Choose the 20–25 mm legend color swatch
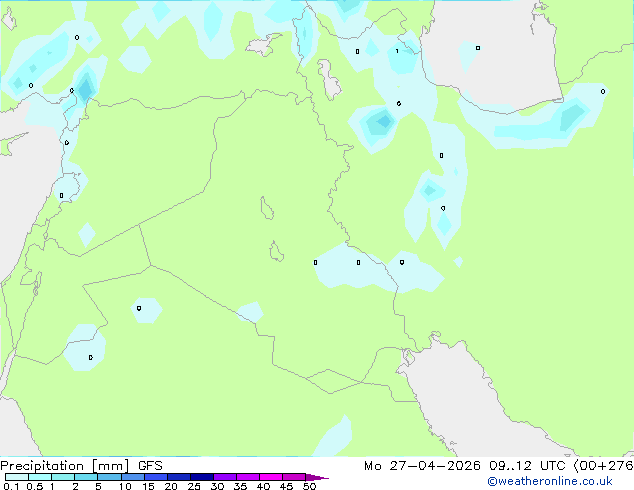This screenshot has height=490, width=634. [x=179, y=477]
